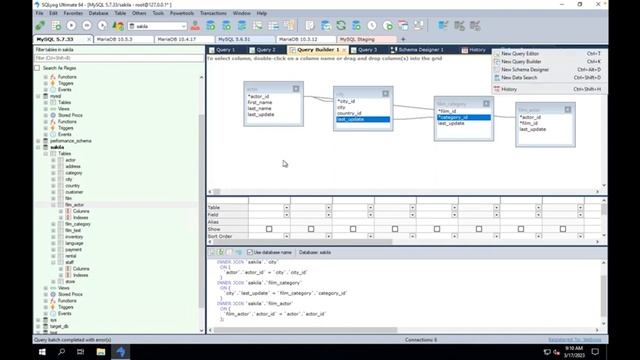Click the green refresh icon in SQL pane toolbar
Image resolution: width=640 pixels, height=360 pixels.
pyautogui.click(x=221, y=252)
